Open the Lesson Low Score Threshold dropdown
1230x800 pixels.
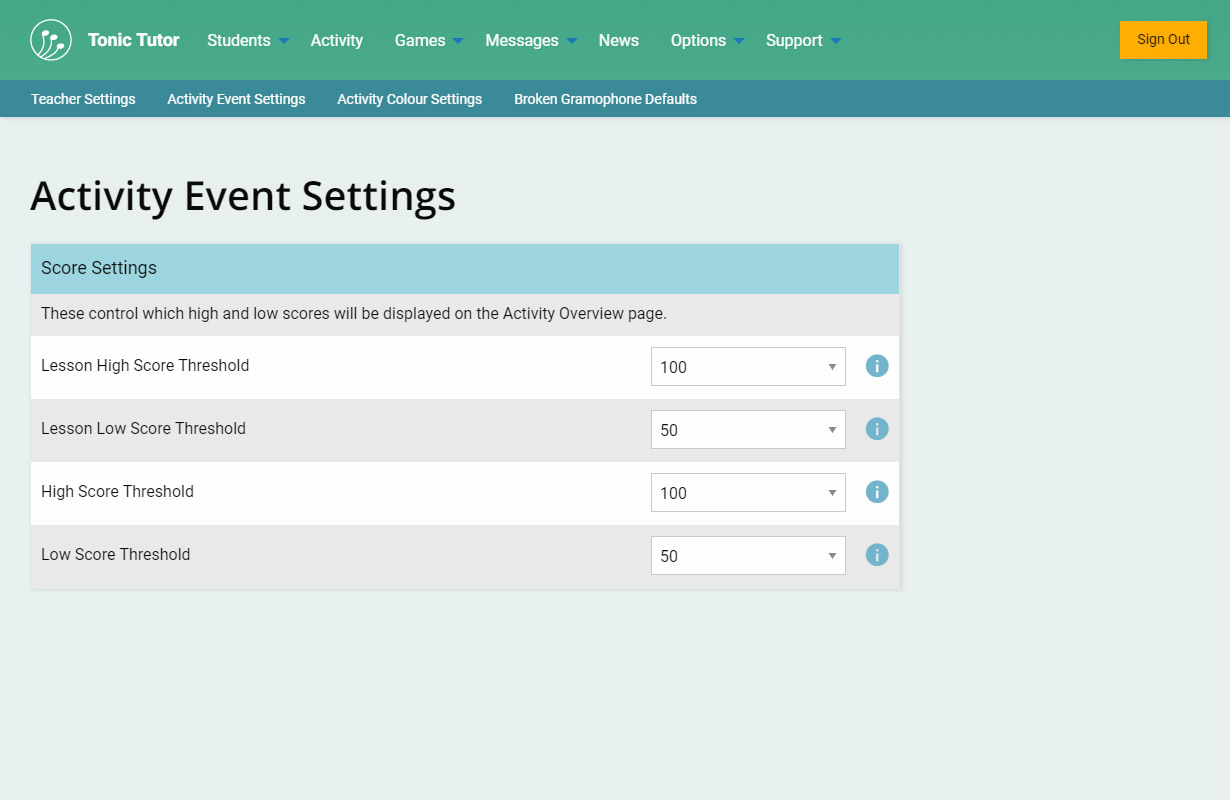click(748, 430)
